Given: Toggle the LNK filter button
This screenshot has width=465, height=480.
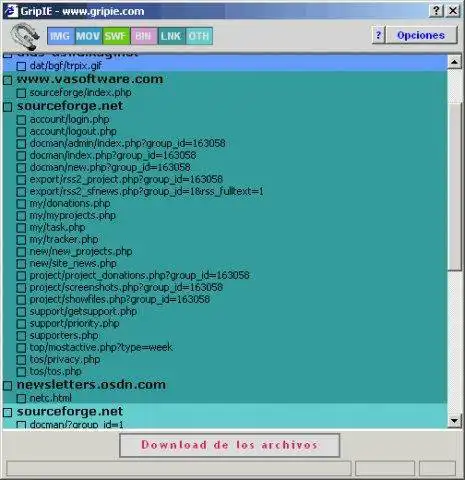Looking at the screenshot, I should [171, 36].
